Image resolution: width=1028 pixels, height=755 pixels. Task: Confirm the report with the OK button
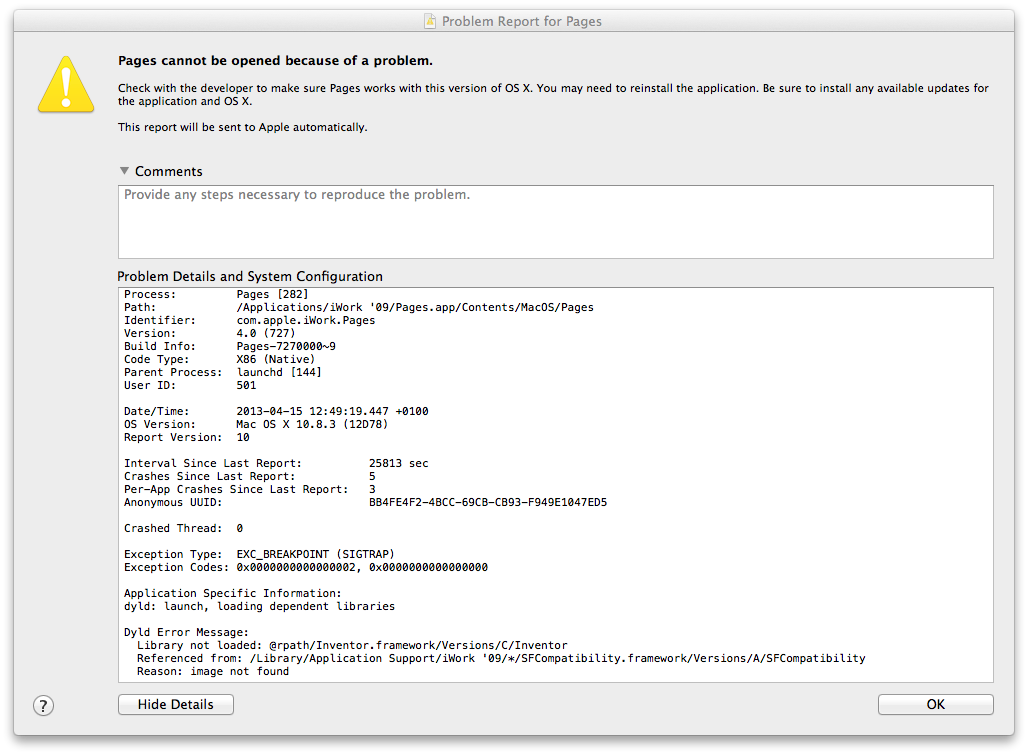tap(936, 705)
